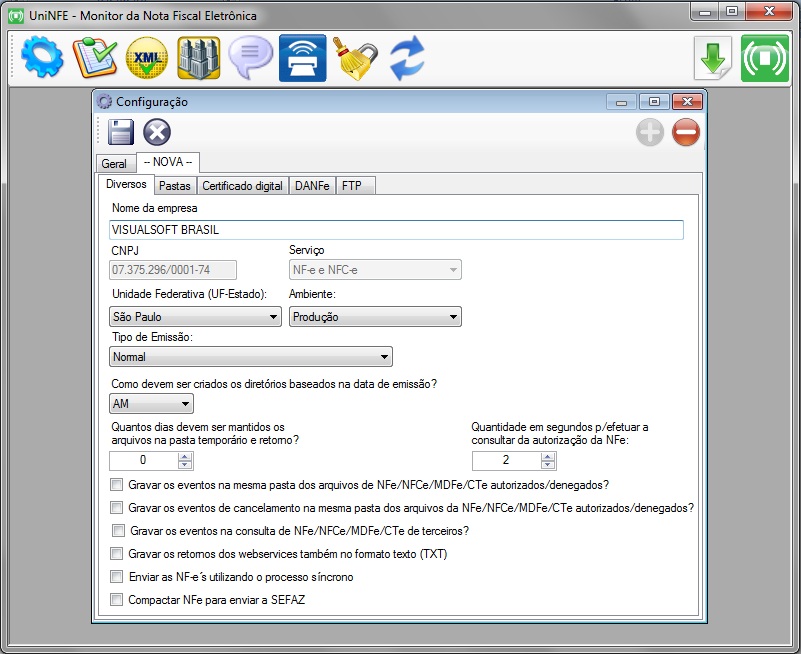The width and height of the screenshot is (801, 654).
Task: Open the Ambiente Produção dropdown
Action: (375, 317)
